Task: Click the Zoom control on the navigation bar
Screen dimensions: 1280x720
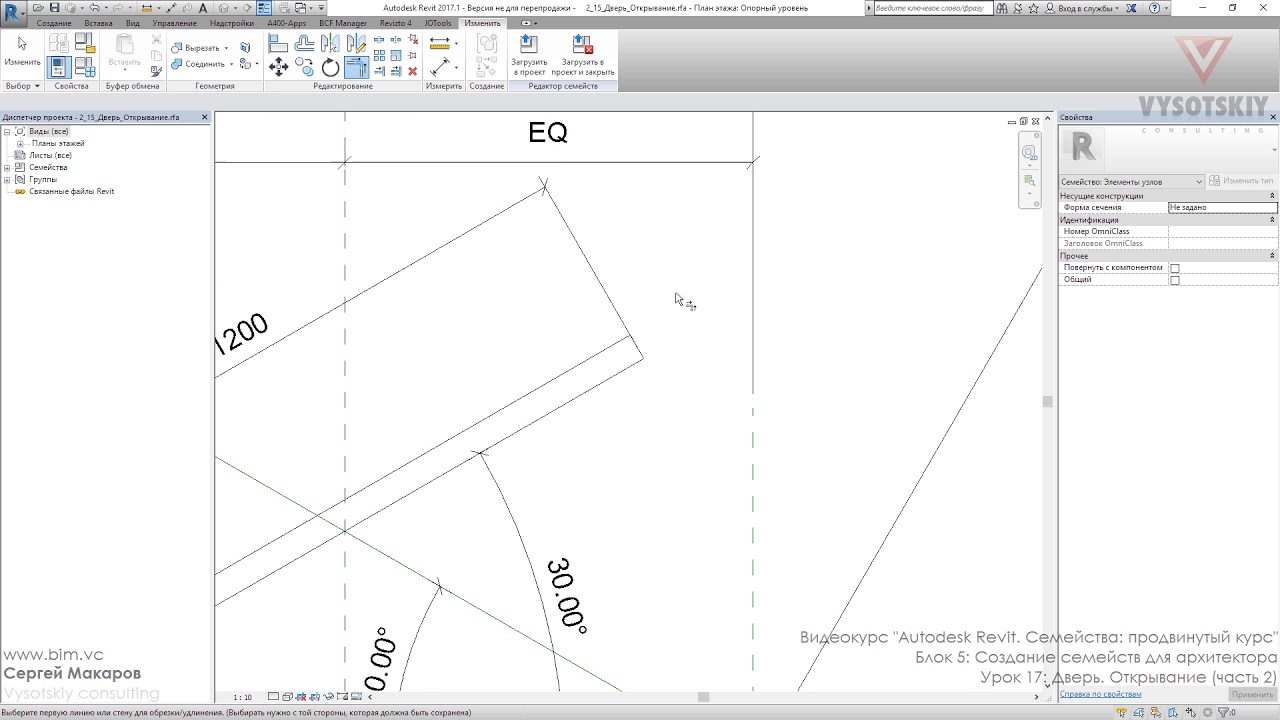Action: click(1029, 181)
